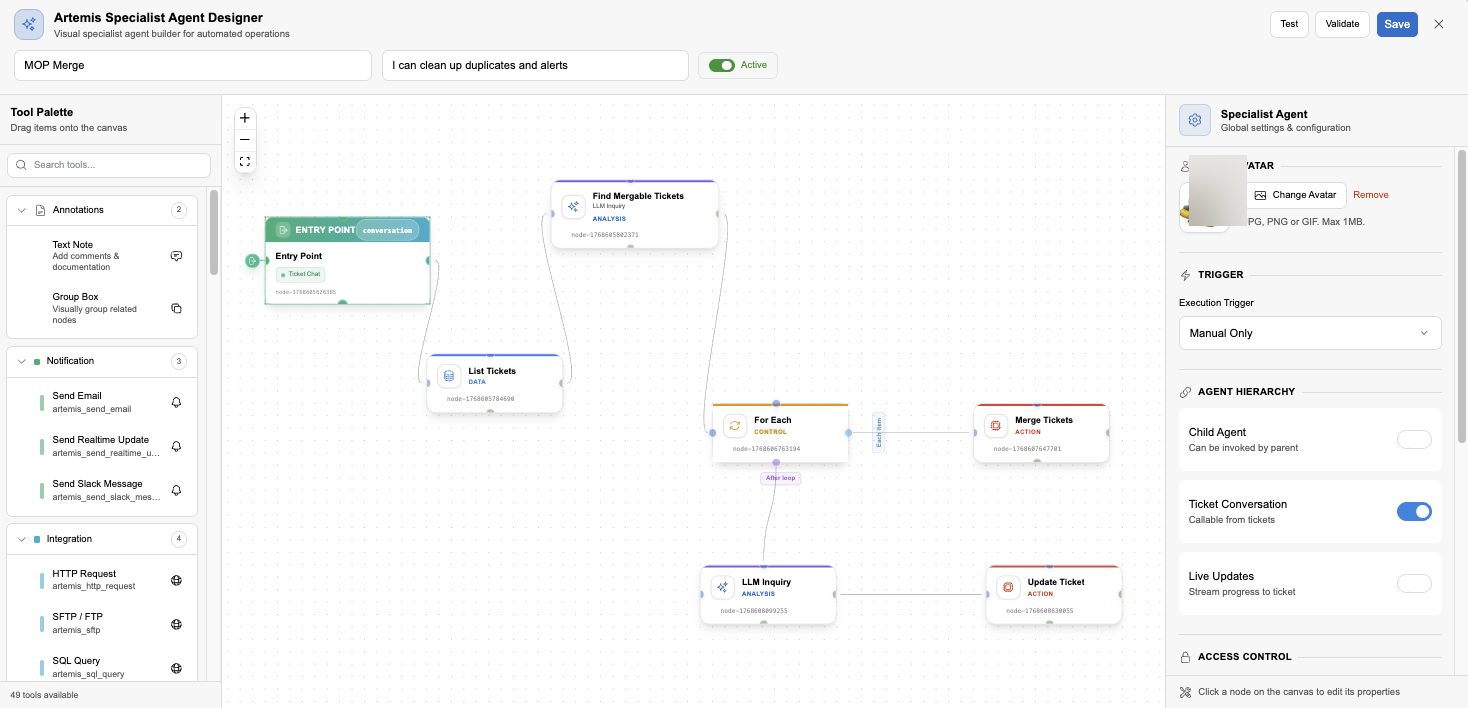This screenshot has height=708, width=1468.
Task: Click the Update Ticket action icon
Action: (x=1008, y=587)
